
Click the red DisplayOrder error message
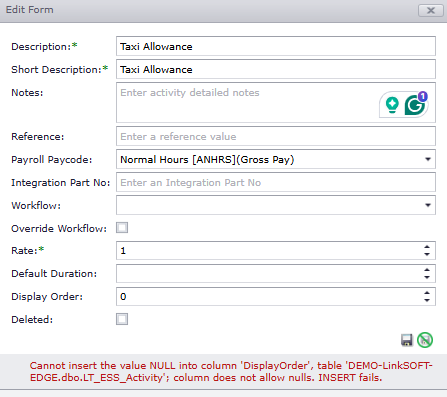(231, 372)
